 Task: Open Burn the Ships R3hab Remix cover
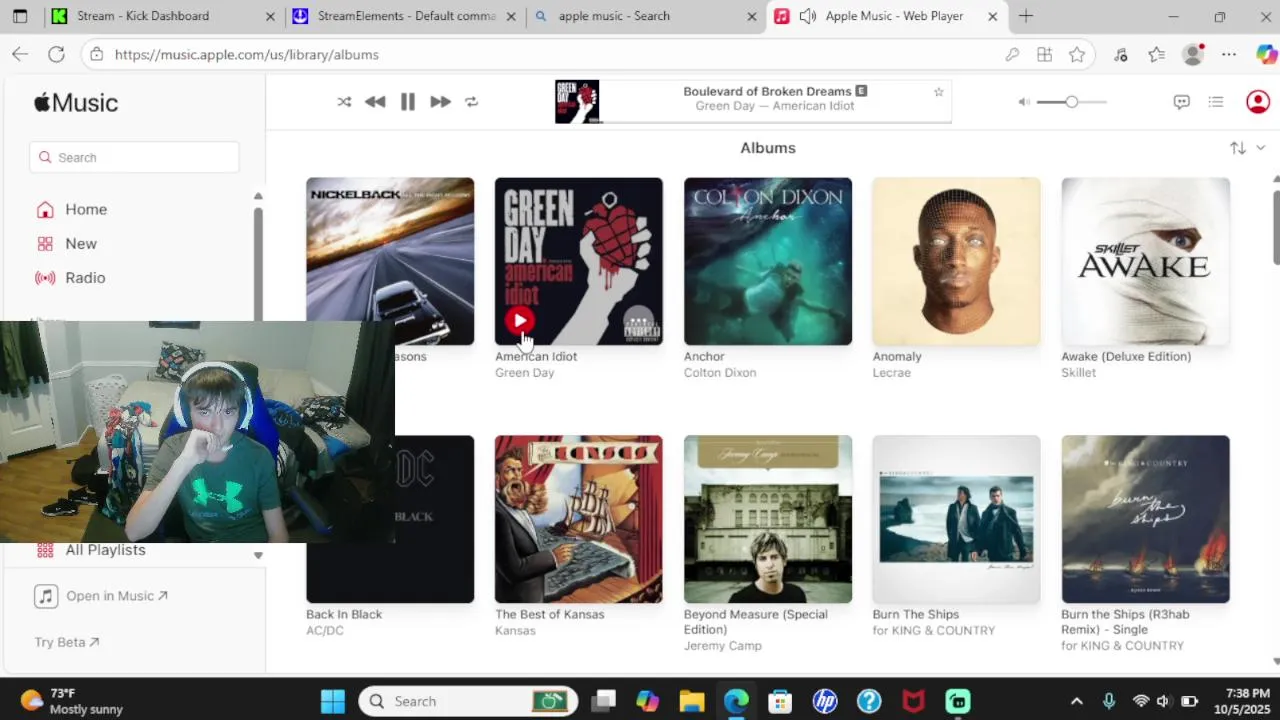(x=1145, y=519)
